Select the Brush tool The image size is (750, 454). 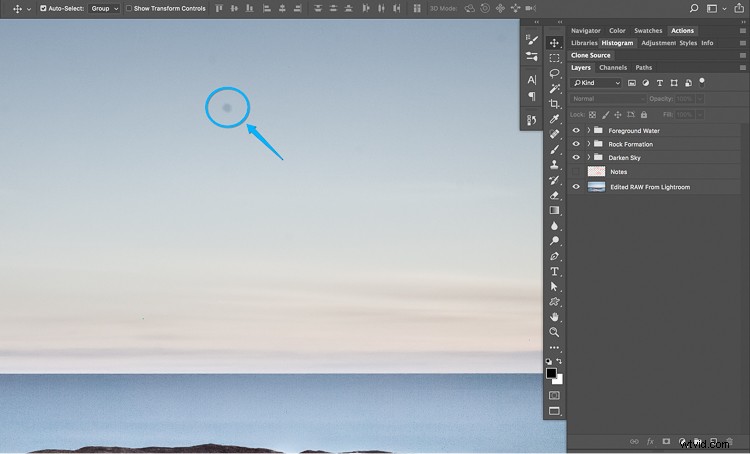[554, 149]
